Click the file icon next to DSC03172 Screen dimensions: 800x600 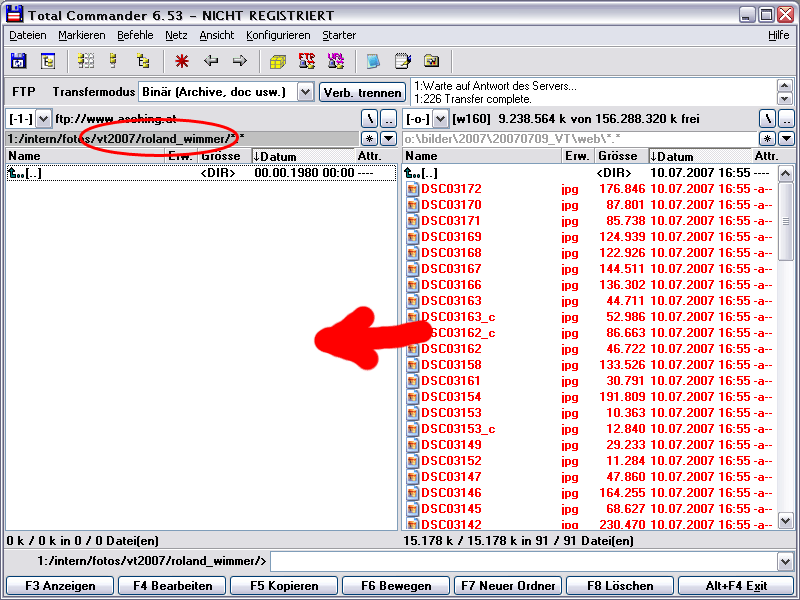412,189
